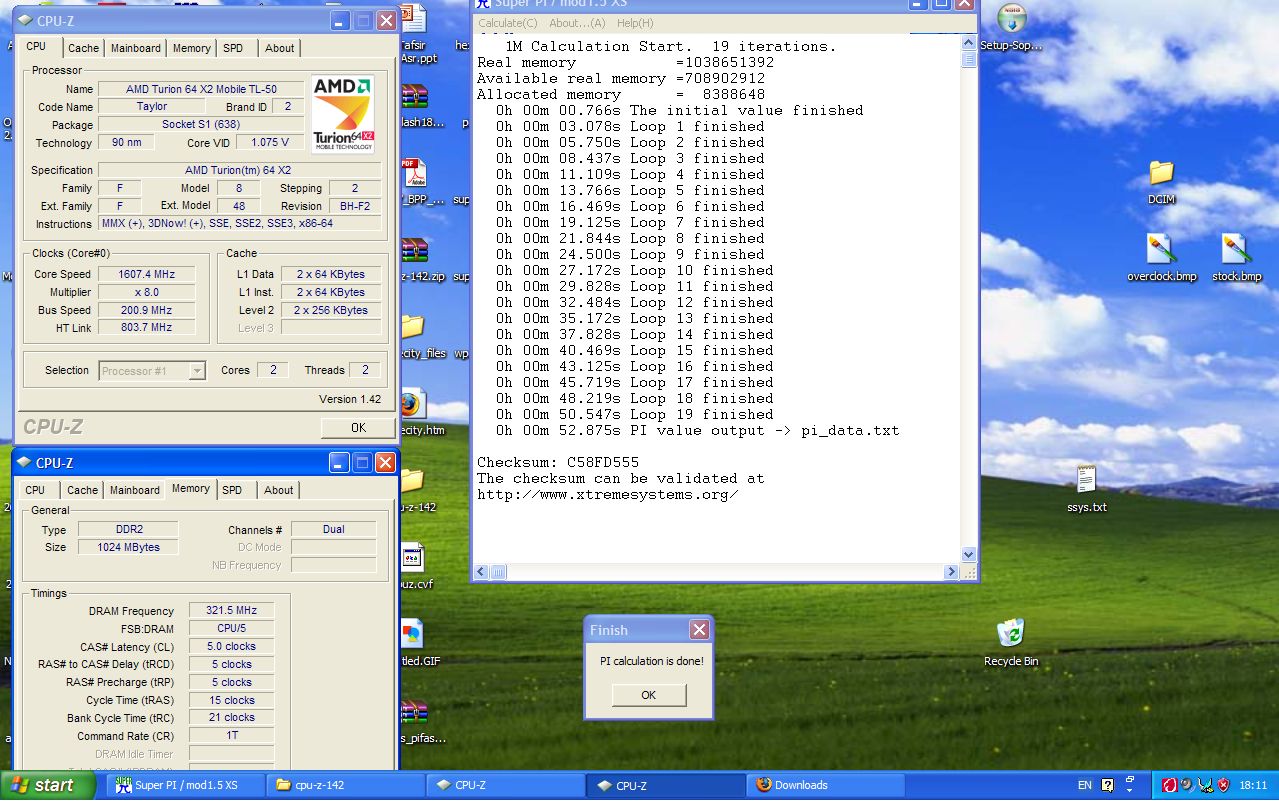The width and height of the screenshot is (1279, 801).
Task: Click the Command Rate 1T field
Action: [231, 736]
